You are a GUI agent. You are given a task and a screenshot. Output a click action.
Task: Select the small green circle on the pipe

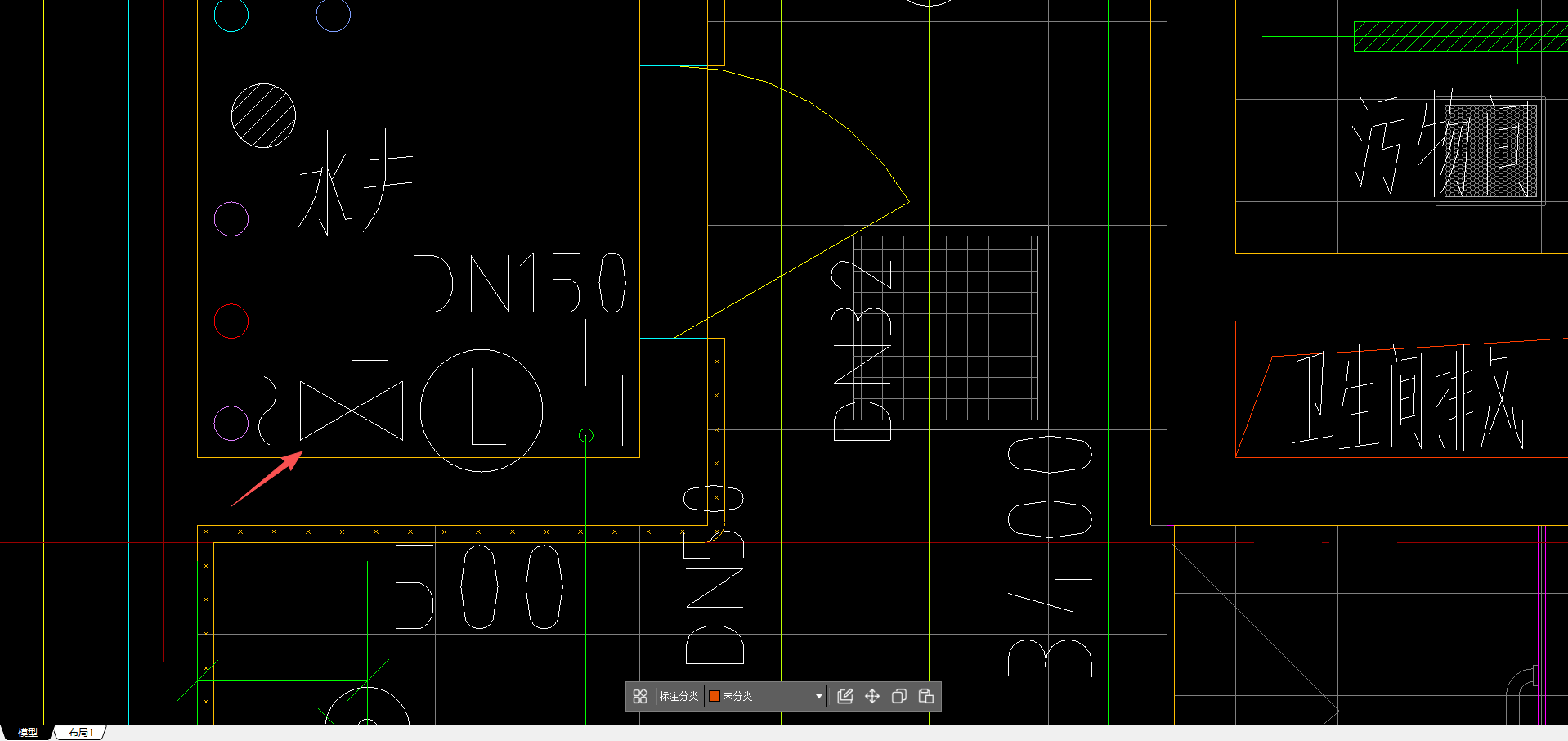point(586,435)
